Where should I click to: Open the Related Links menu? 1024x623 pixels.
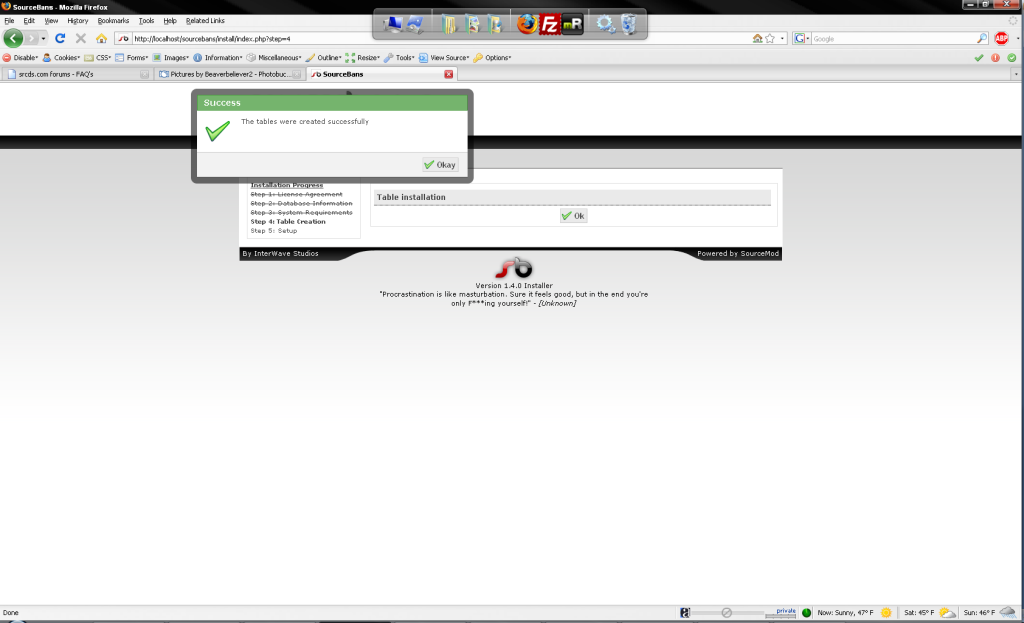click(205, 21)
